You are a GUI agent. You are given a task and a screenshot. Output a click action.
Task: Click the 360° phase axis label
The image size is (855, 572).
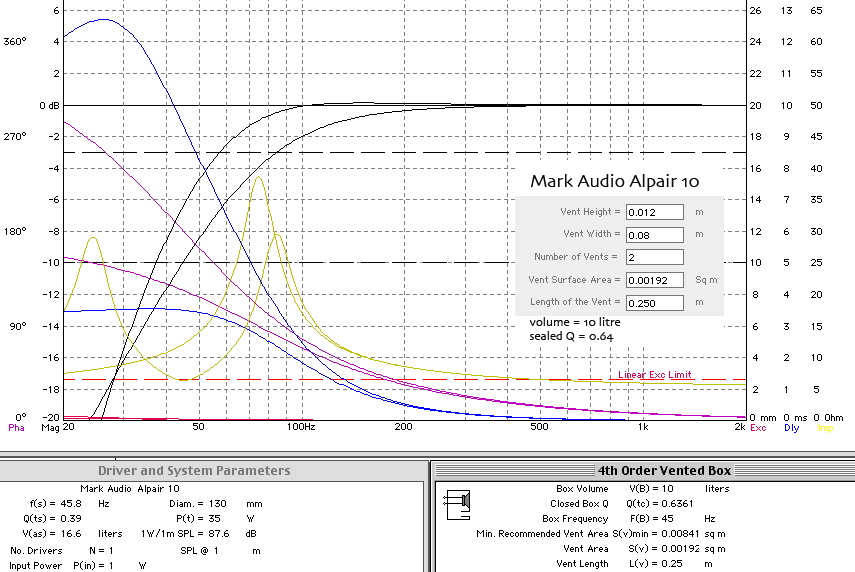coord(15,42)
